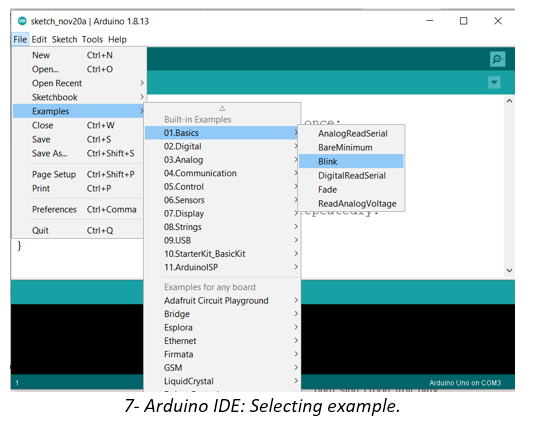Click the Arduino logo in title bar
Screen dimensions: 553x442
pos(22,21)
